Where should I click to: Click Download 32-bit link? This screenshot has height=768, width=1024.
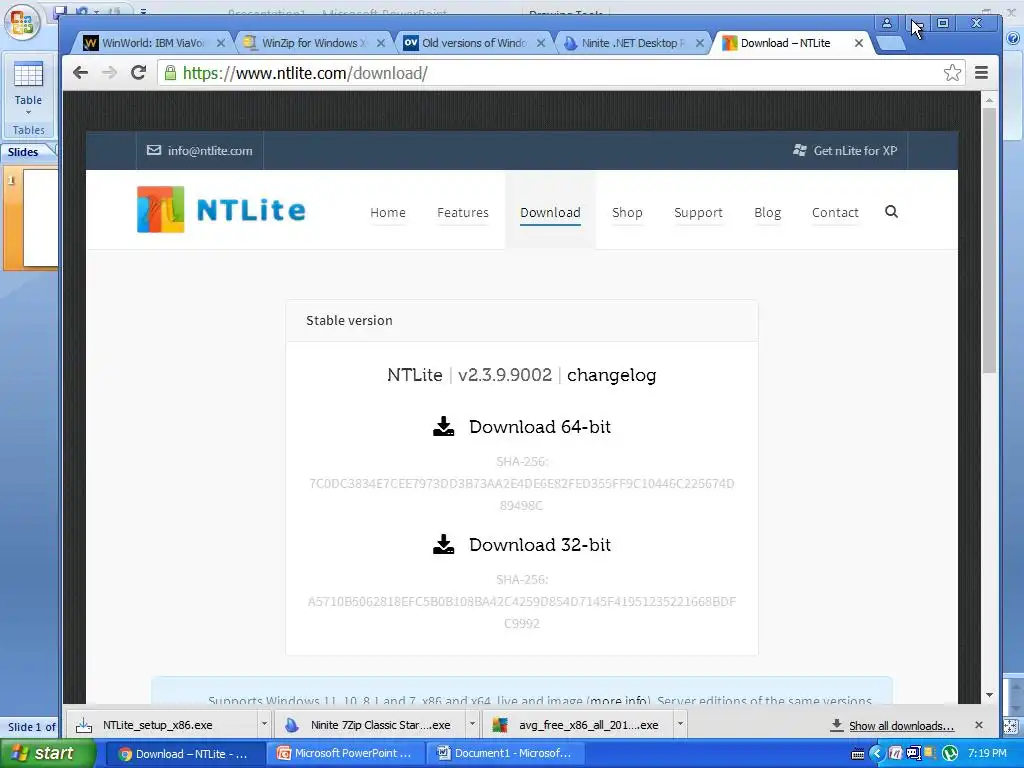[539, 545]
